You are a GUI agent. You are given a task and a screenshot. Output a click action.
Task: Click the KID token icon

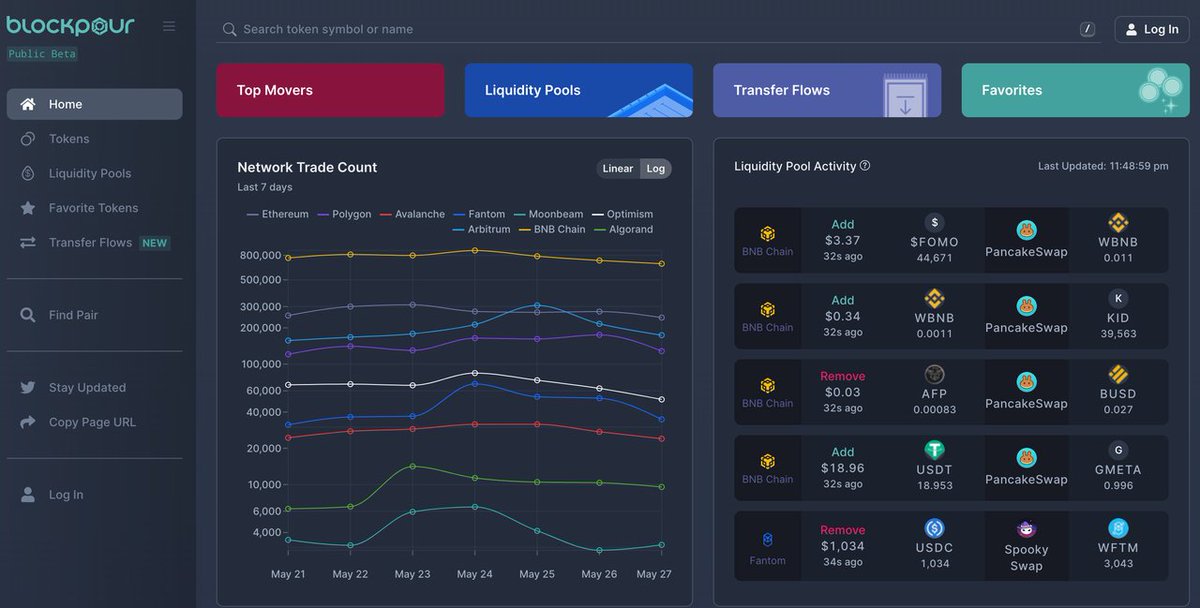tap(1118, 298)
